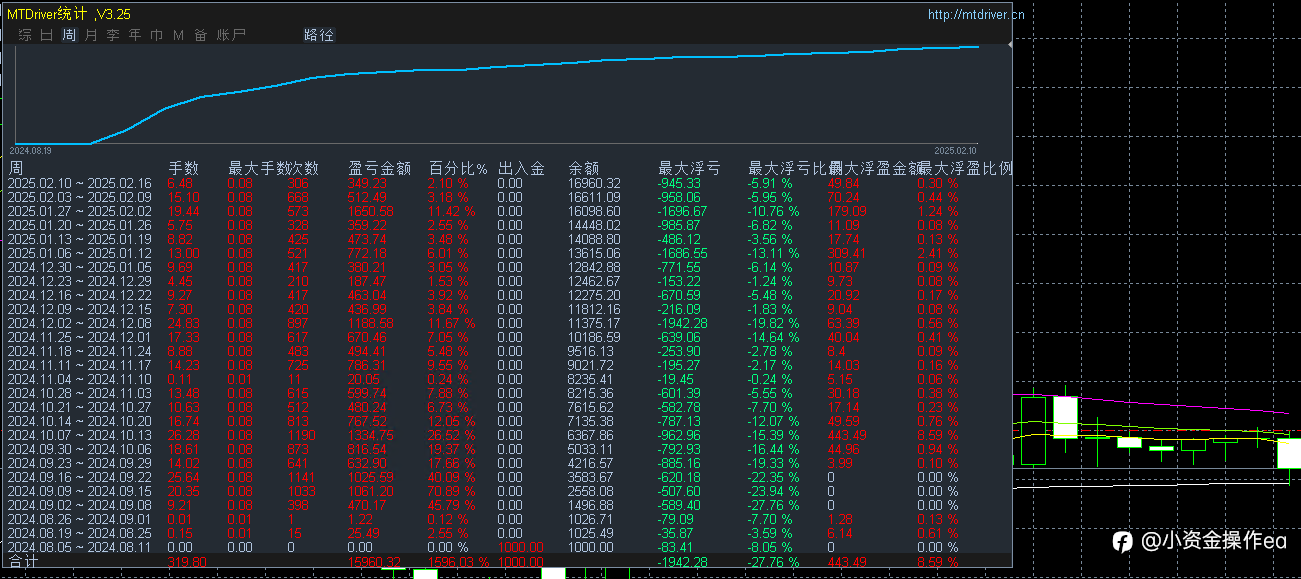Screen dimensions: 1301x579
Task: Click balance value 11375.17
Action: (594, 323)
